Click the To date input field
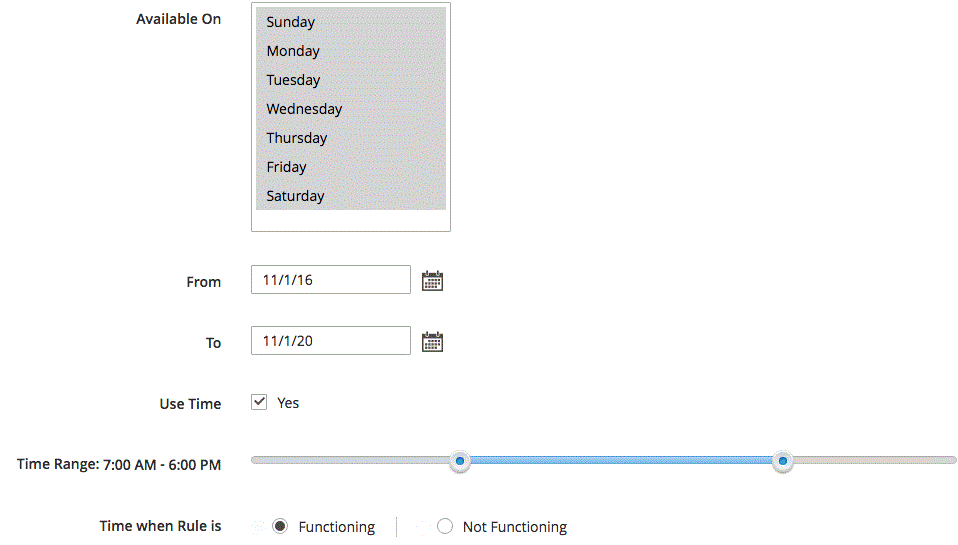Screen dimensions: 958x545 (x=331, y=340)
